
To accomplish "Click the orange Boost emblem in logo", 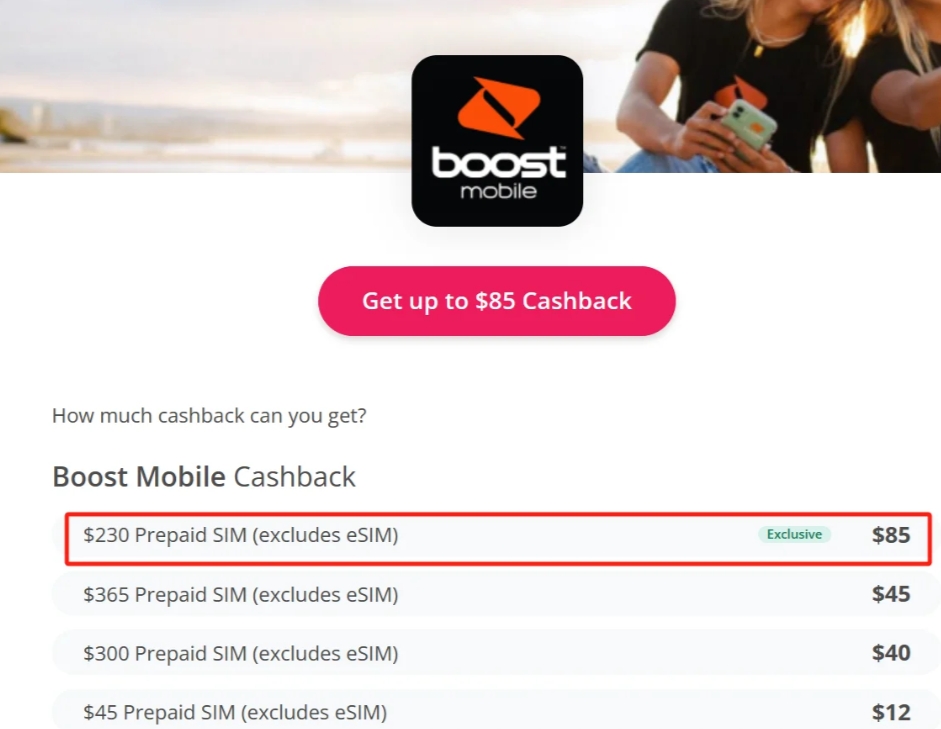I will coord(499,108).
